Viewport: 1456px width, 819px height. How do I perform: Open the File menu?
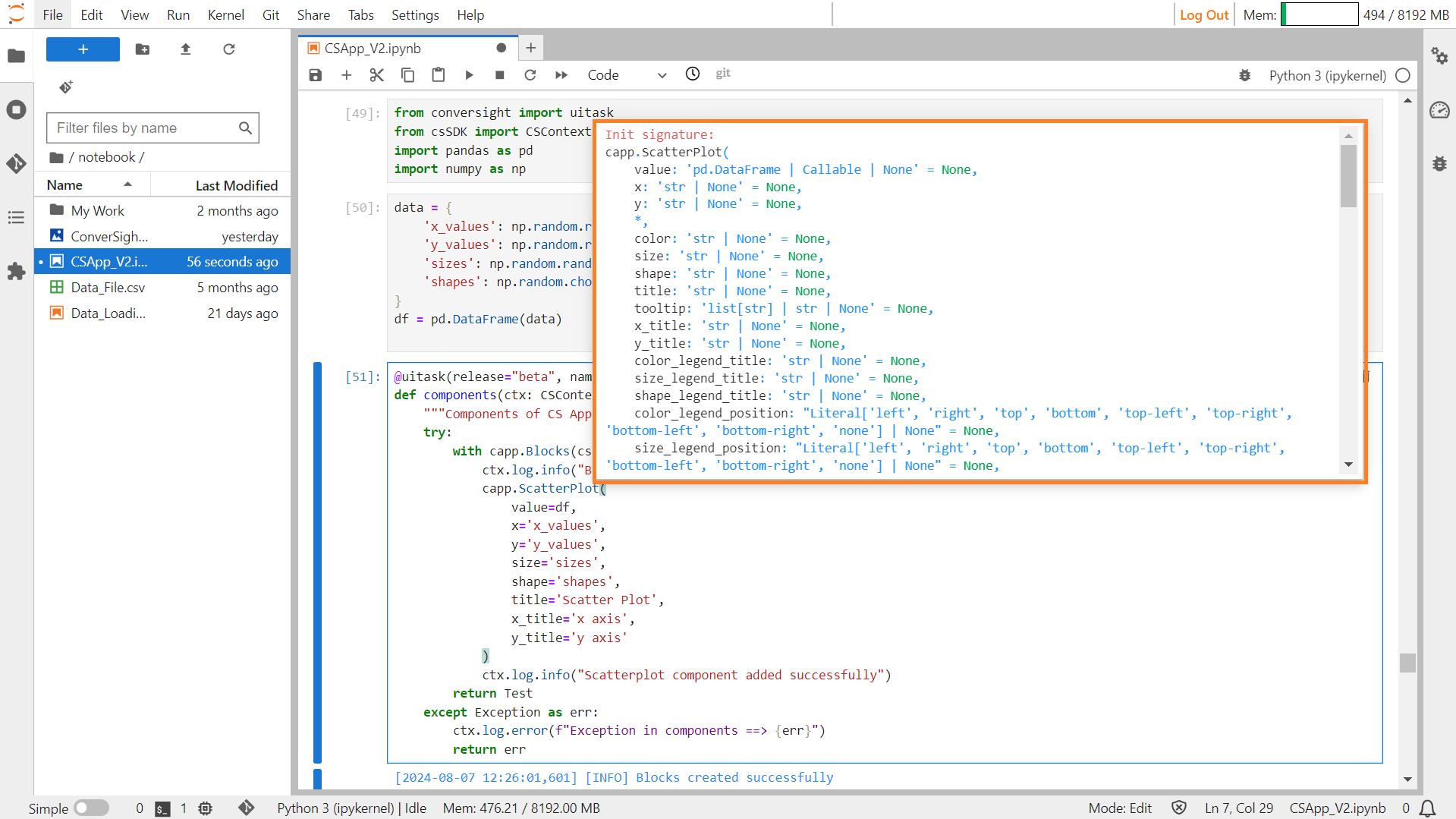coord(52,14)
